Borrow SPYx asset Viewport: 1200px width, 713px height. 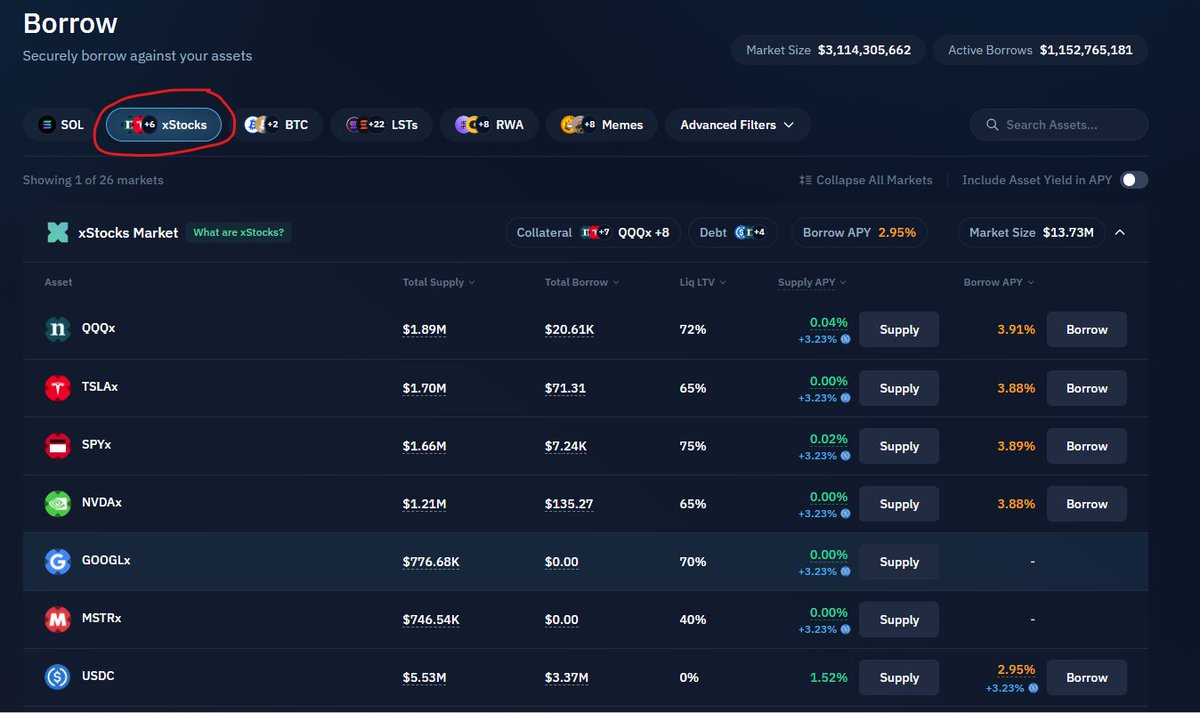(1086, 446)
